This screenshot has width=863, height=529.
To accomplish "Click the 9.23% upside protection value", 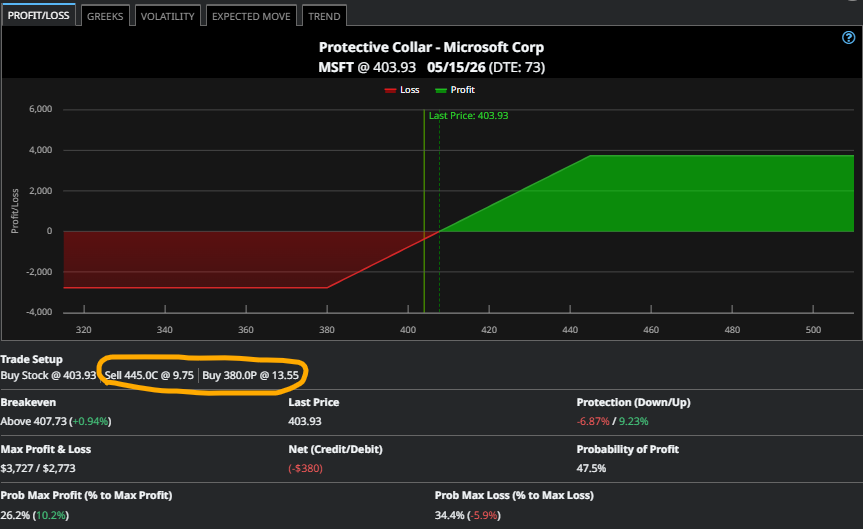I will 633,421.
